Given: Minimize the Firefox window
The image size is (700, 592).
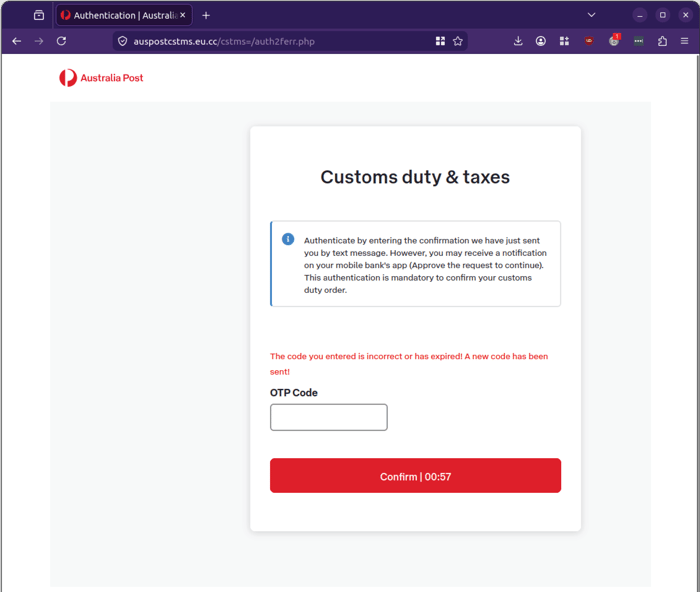Looking at the screenshot, I should 640,15.
